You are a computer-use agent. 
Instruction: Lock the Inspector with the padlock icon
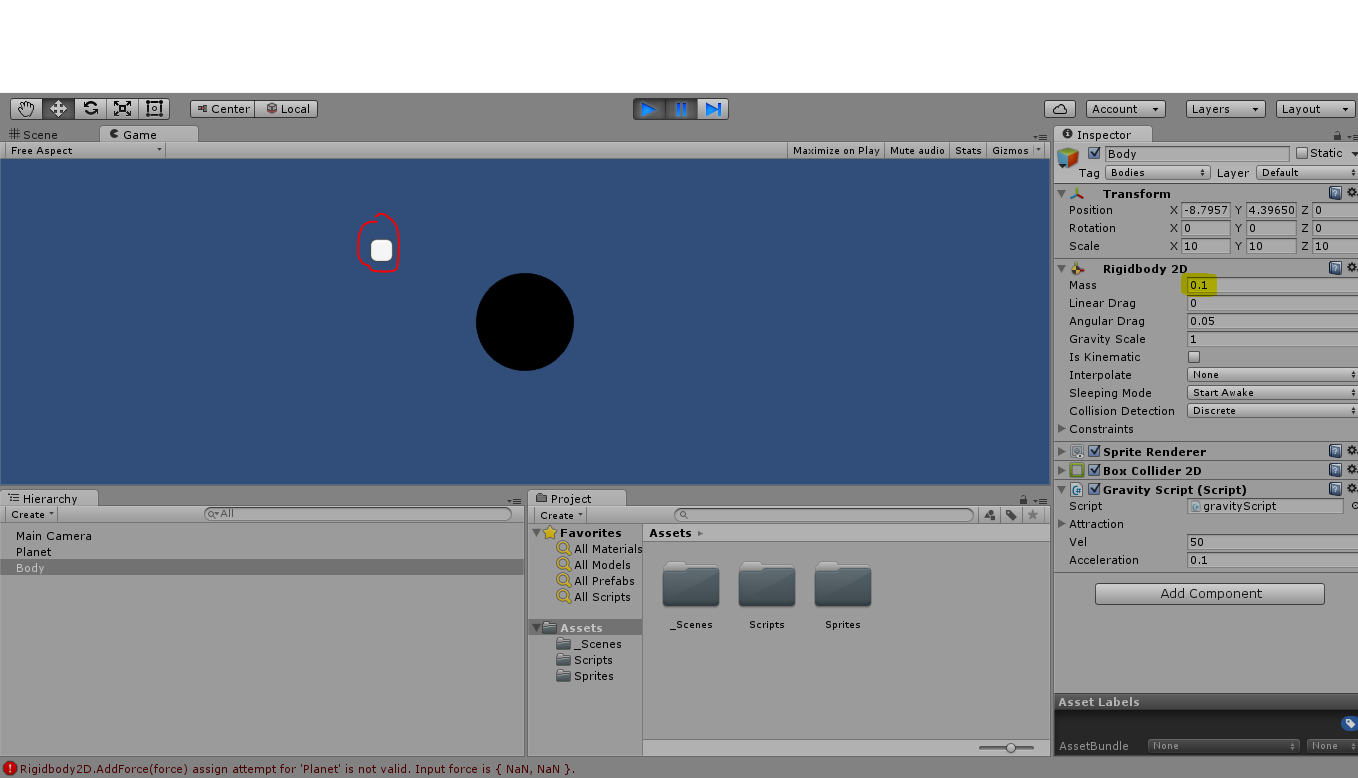tap(1337, 135)
